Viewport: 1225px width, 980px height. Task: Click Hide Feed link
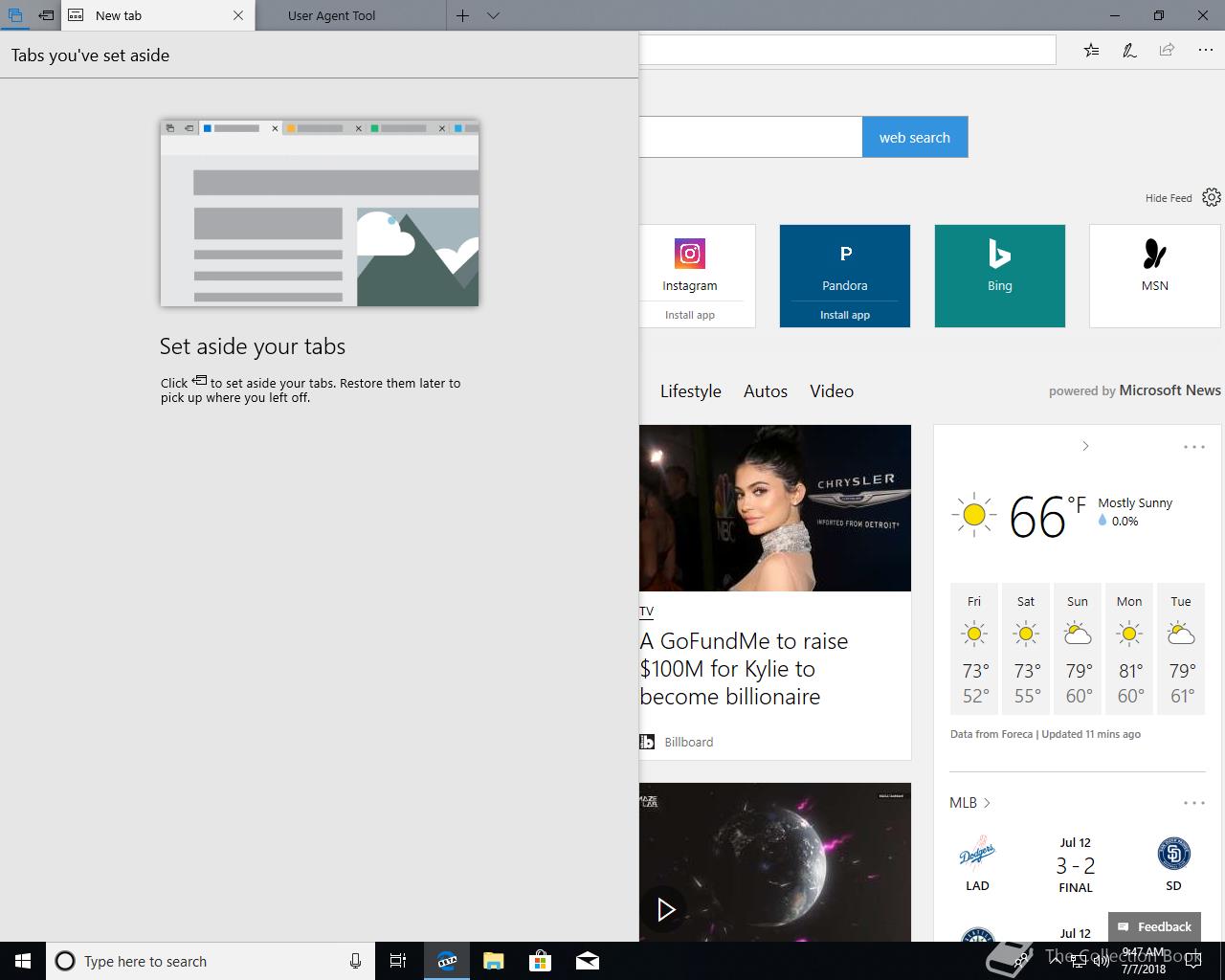coord(1169,198)
